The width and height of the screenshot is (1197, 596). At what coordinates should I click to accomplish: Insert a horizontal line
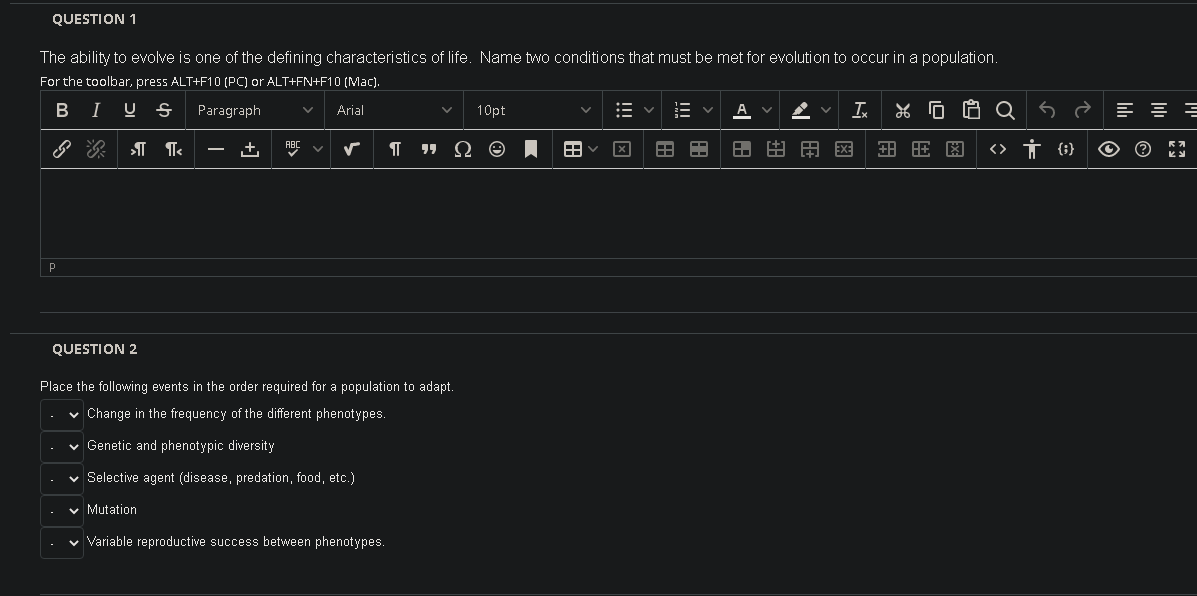coord(216,150)
